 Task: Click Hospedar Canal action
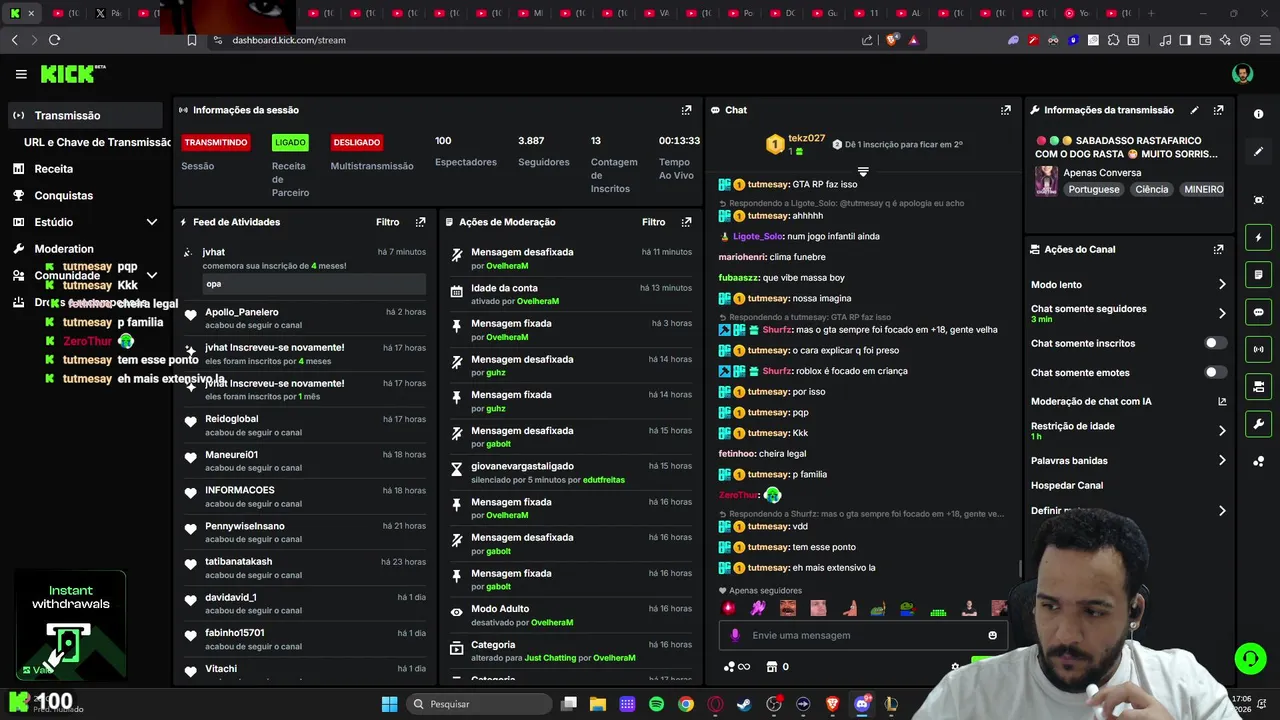tap(1067, 486)
